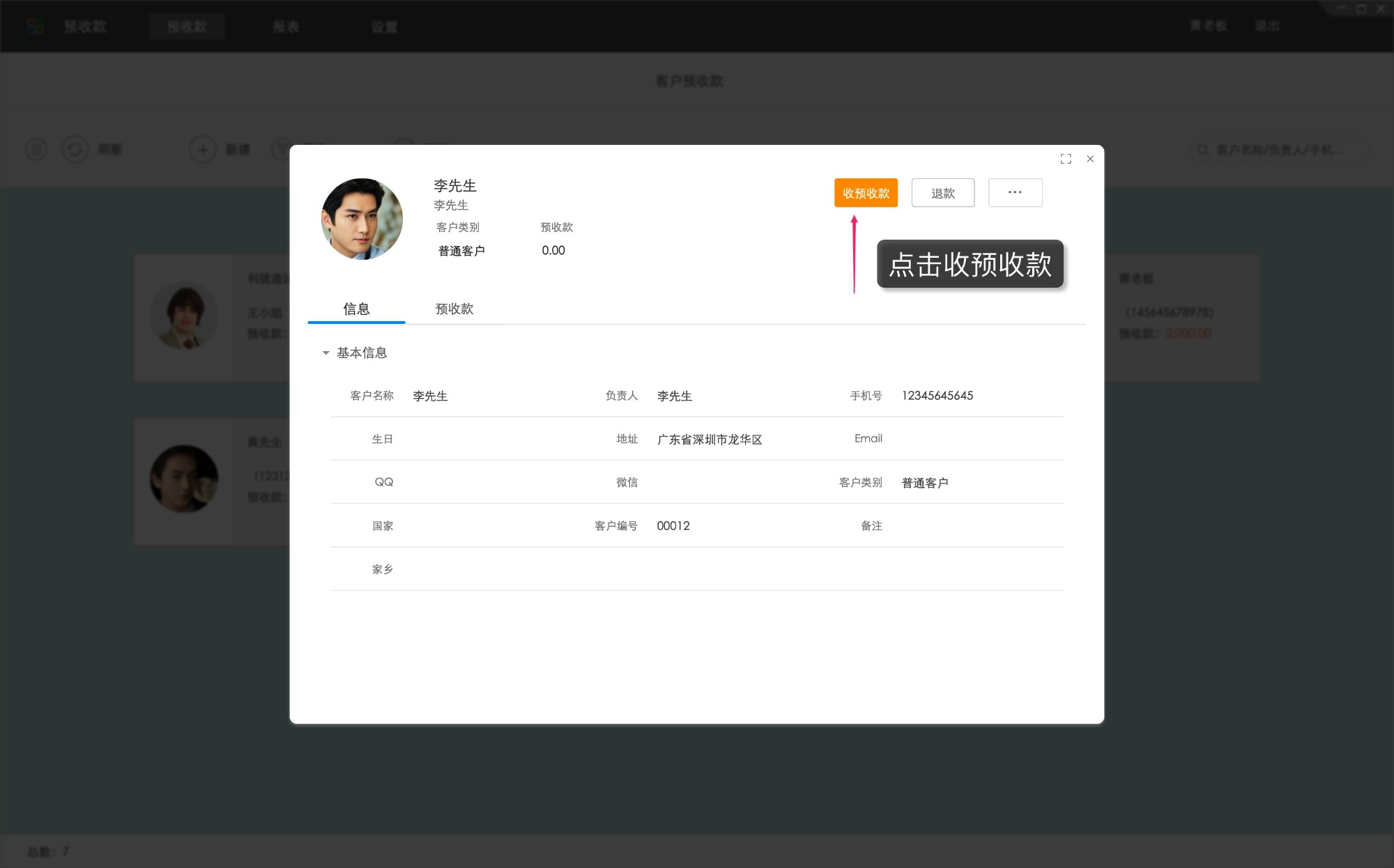Close the 李先生 customer dialog
This screenshot has width=1394, height=868.
coord(1090,159)
